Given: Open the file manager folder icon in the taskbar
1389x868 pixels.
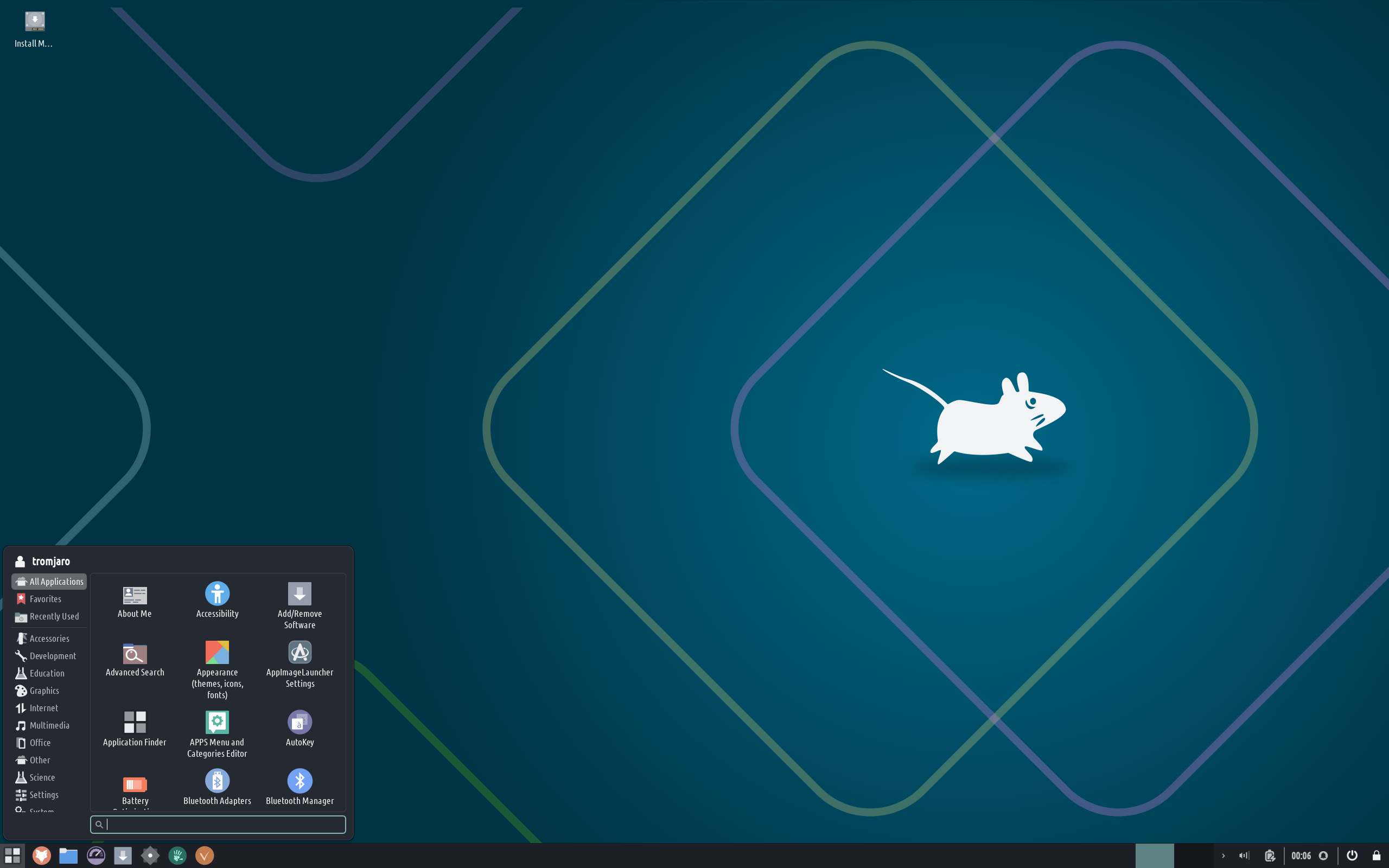Looking at the screenshot, I should (x=68, y=856).
